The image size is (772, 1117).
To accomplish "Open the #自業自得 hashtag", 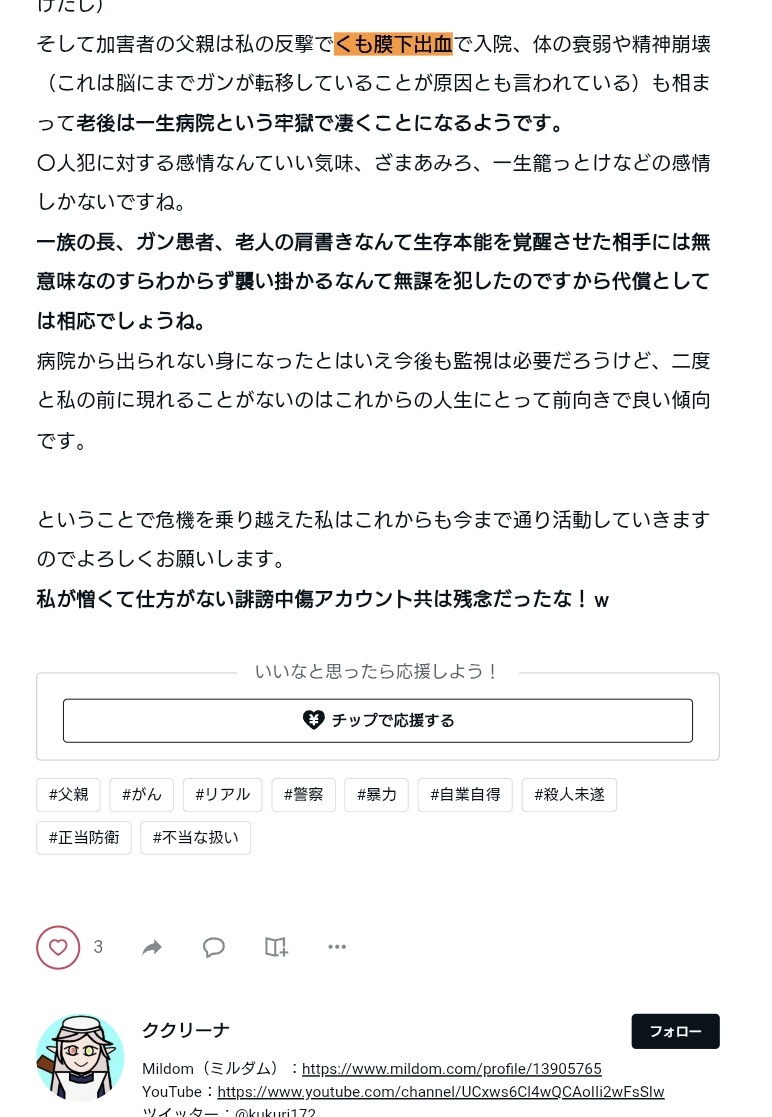I will pyautogui.click(x=465, y=794).
